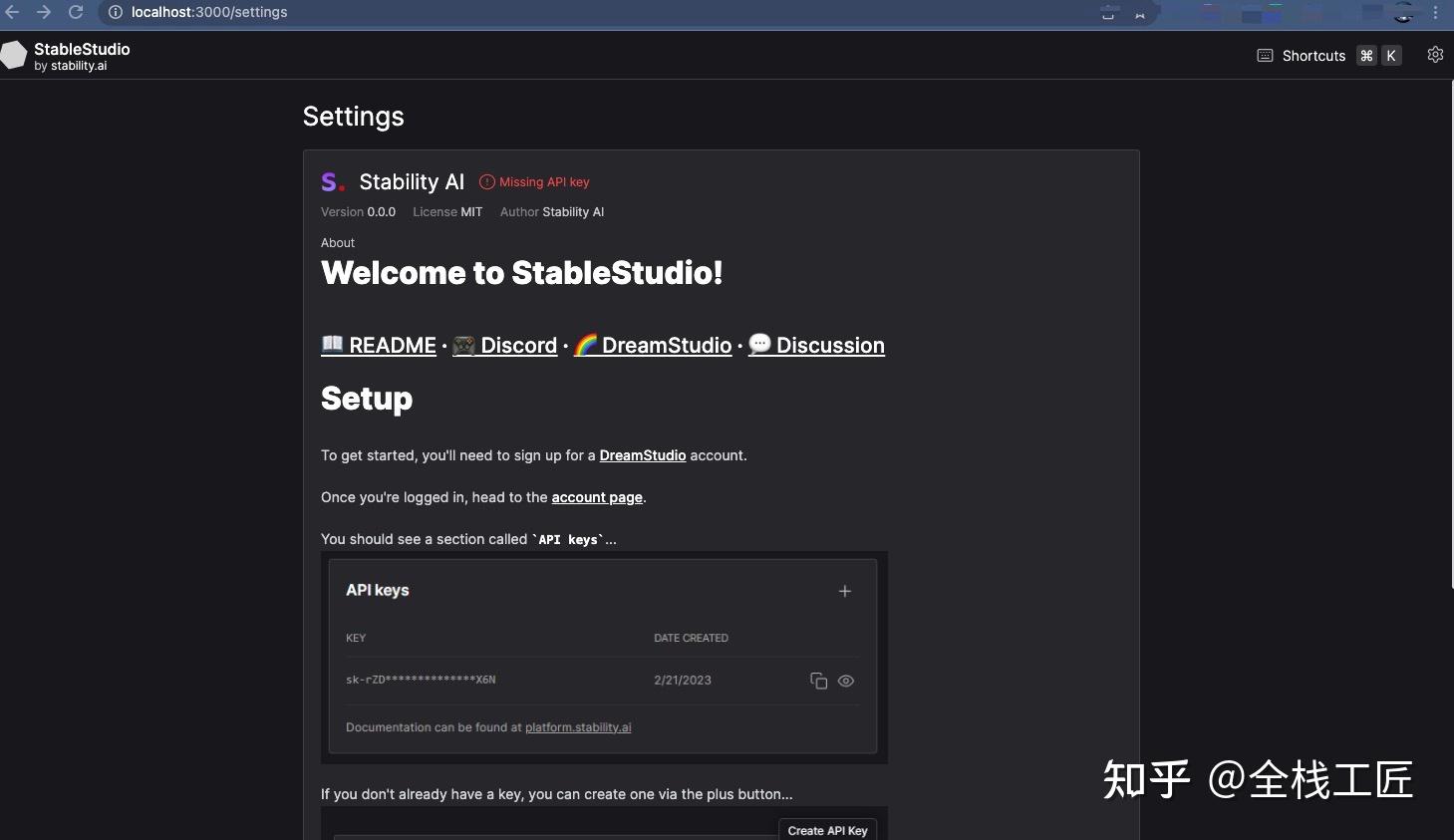Click the K key badge
This screenshot has width=1454, height=840.
point(1391,56)
